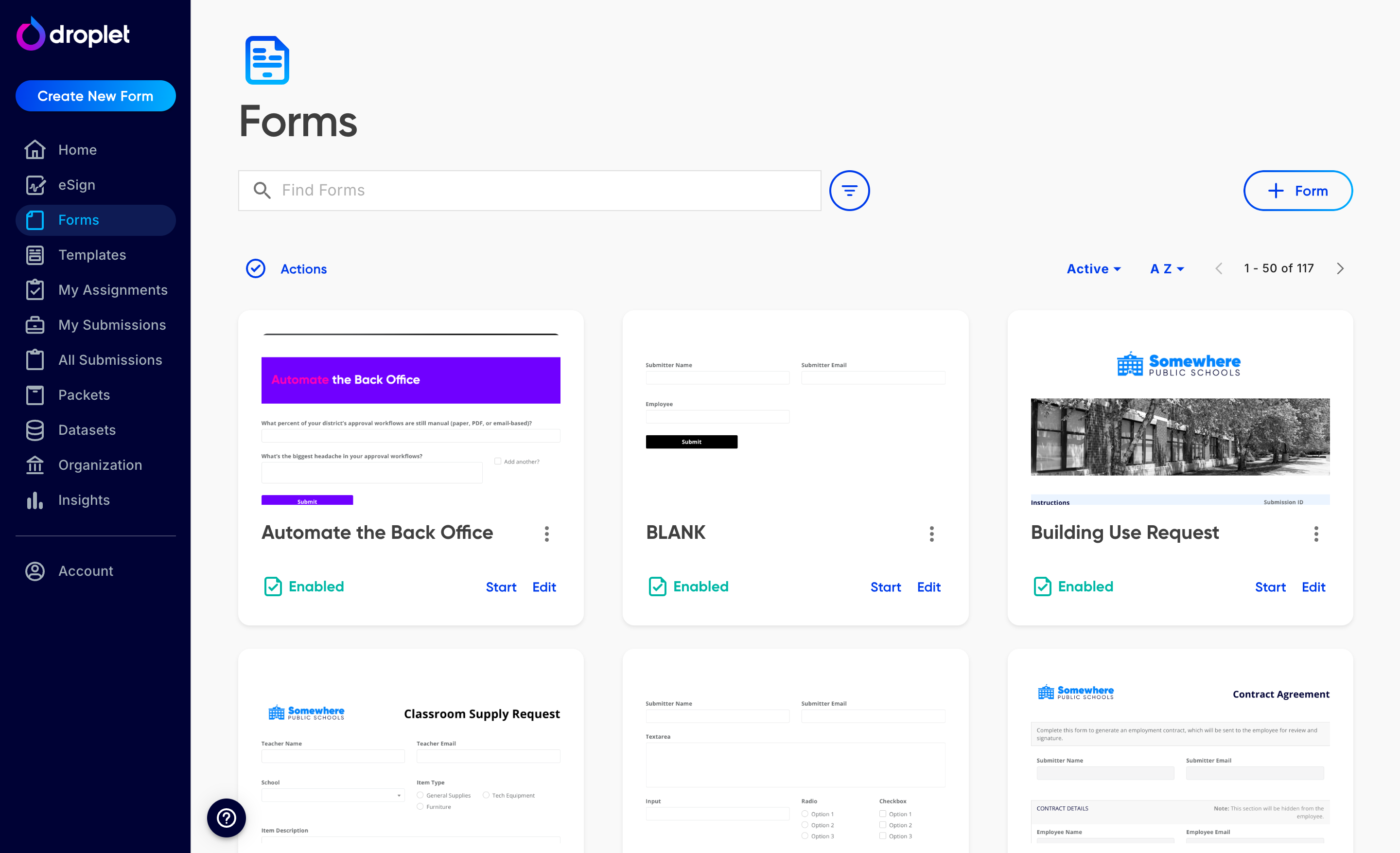Click the My Assignments clipboard icon
The height and width of the screenshot is (853, 1400).
point(35,290)
